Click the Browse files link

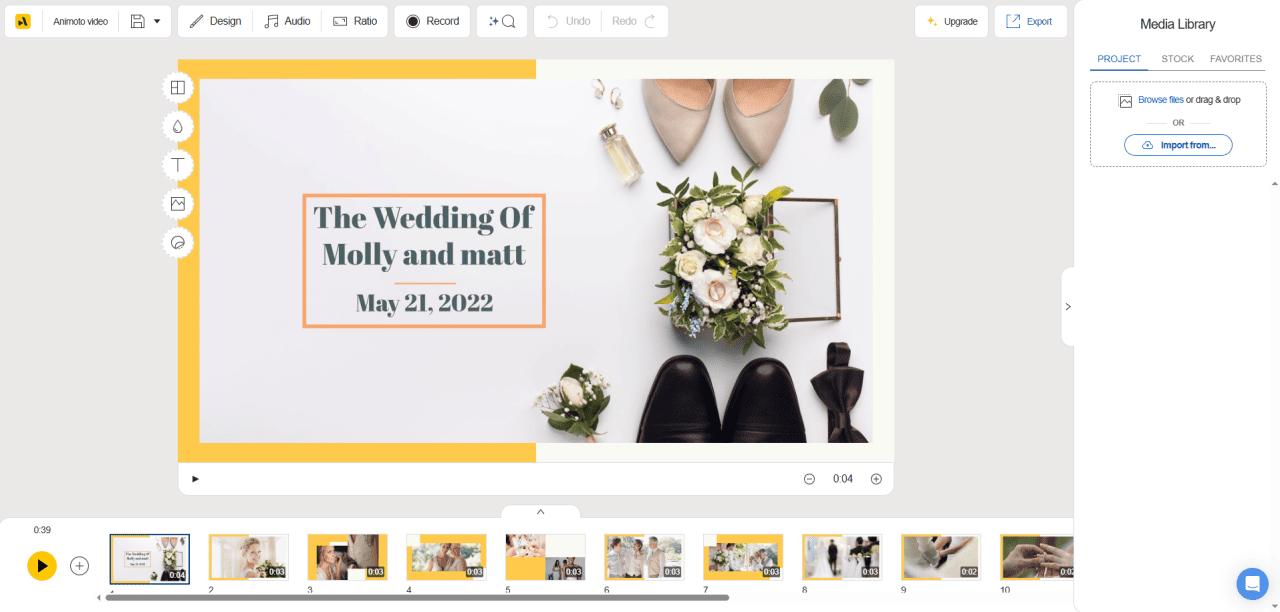(1160, 100)
